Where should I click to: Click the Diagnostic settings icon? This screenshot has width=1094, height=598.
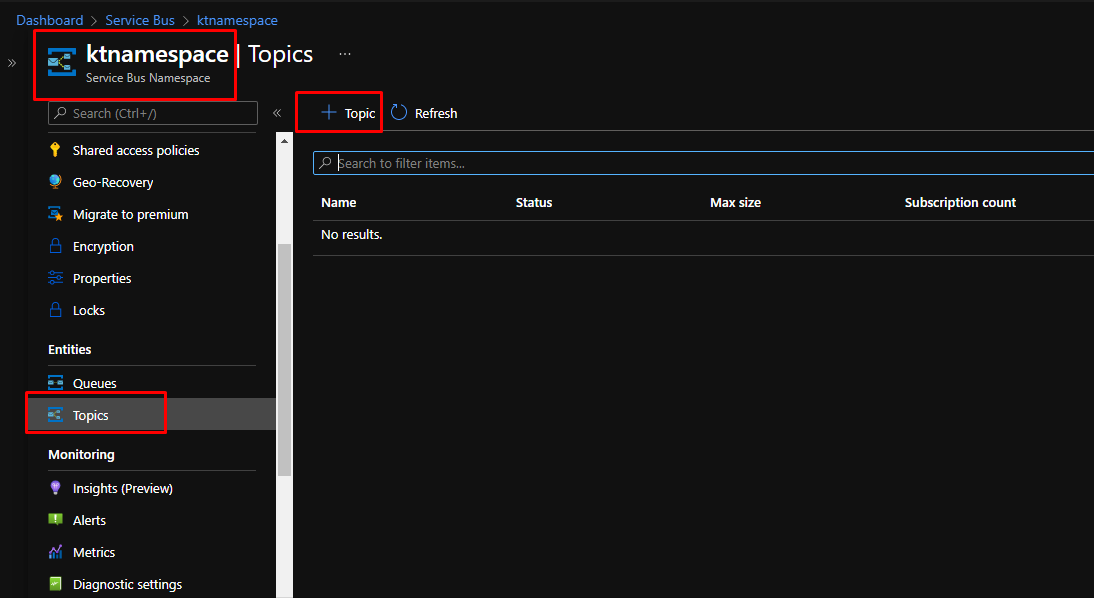click(55, 585)
